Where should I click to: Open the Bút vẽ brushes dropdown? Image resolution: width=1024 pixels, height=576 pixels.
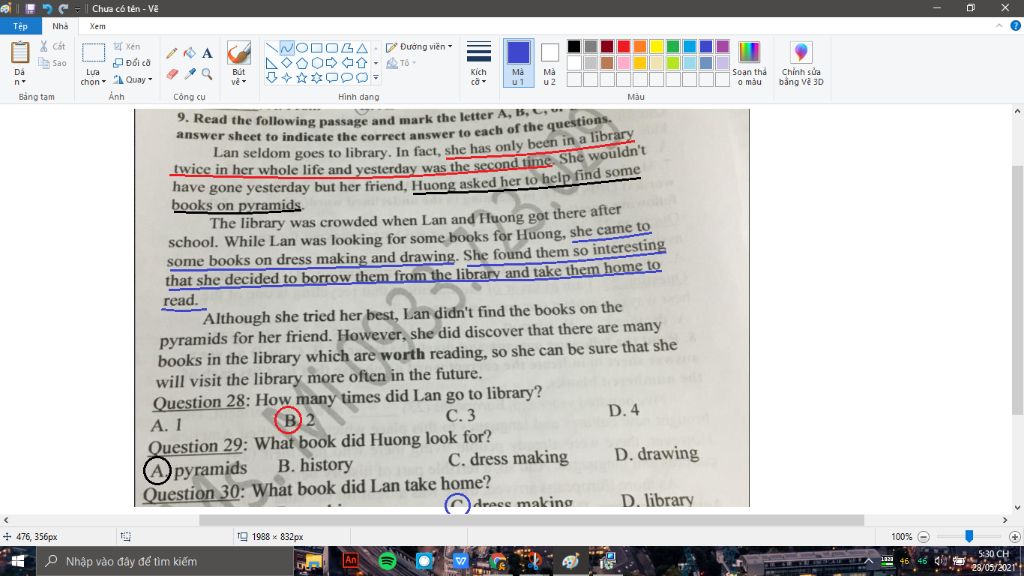tap(239, 77)
